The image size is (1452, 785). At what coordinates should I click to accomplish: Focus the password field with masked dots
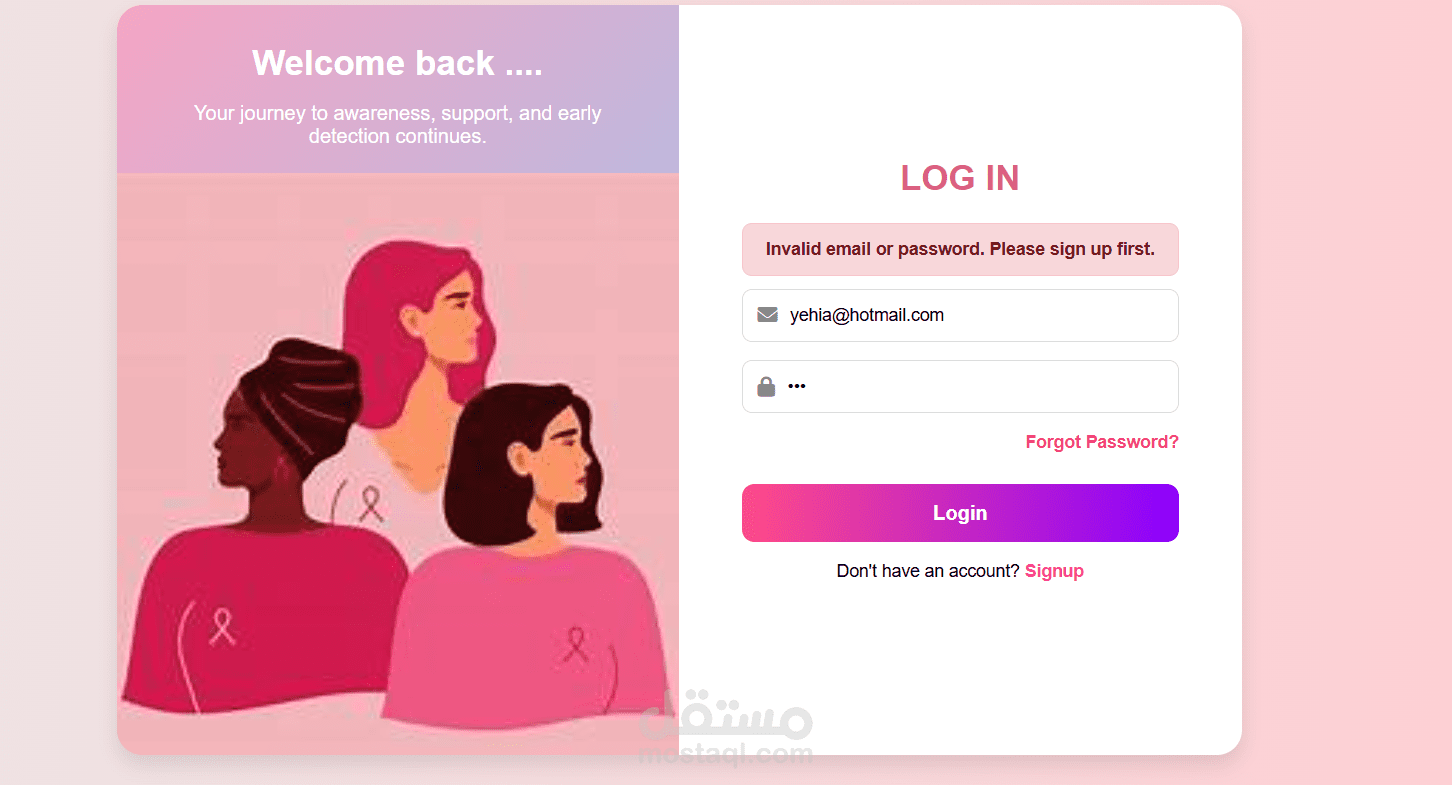pyautogui.click(x=960, y=386)
